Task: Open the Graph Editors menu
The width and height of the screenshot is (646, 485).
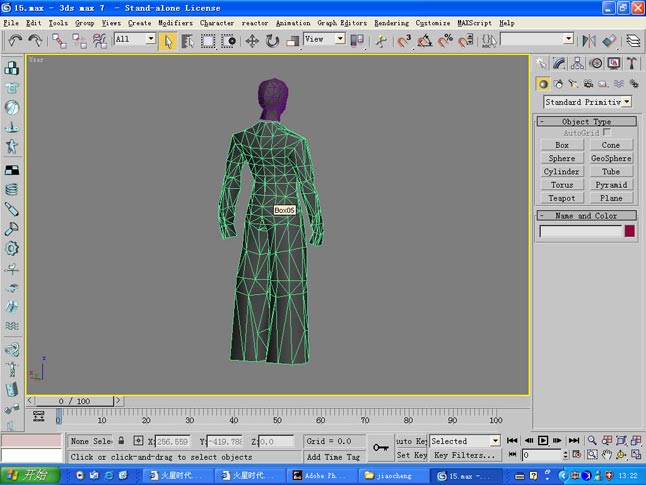Action: point(342,23)
